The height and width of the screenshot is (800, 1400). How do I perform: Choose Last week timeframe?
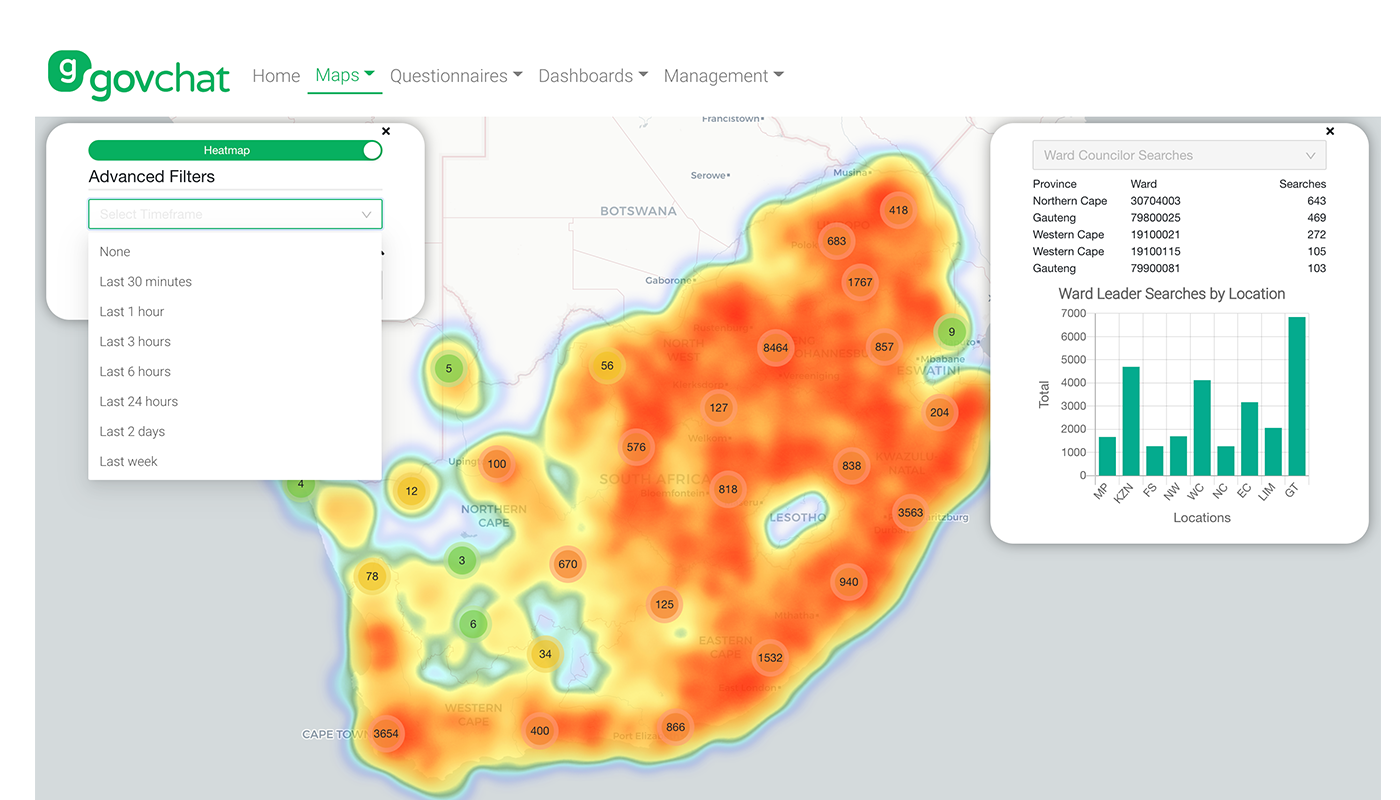pos(235,462)
